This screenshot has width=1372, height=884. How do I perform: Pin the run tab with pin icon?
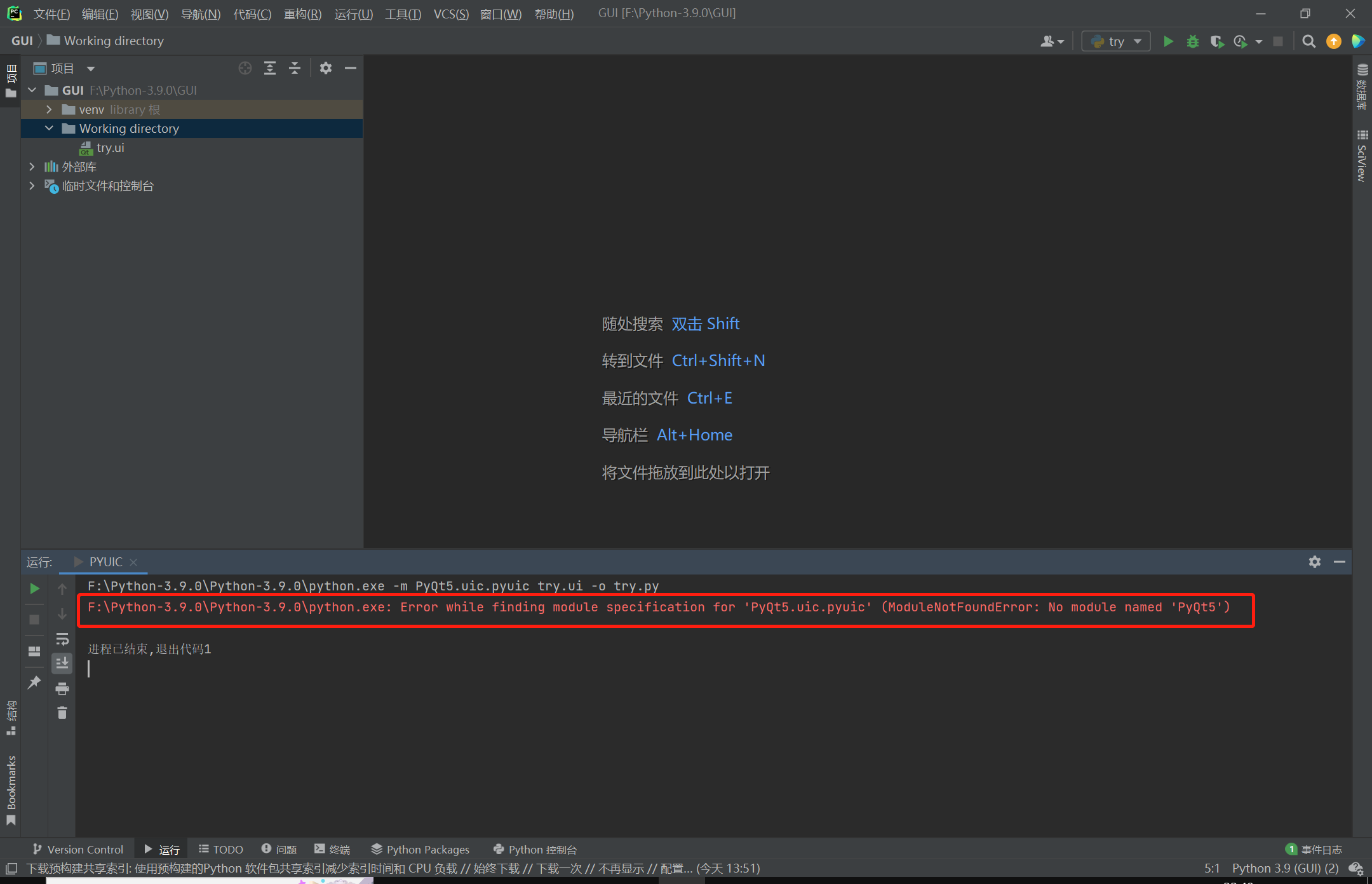pos(35,683)
